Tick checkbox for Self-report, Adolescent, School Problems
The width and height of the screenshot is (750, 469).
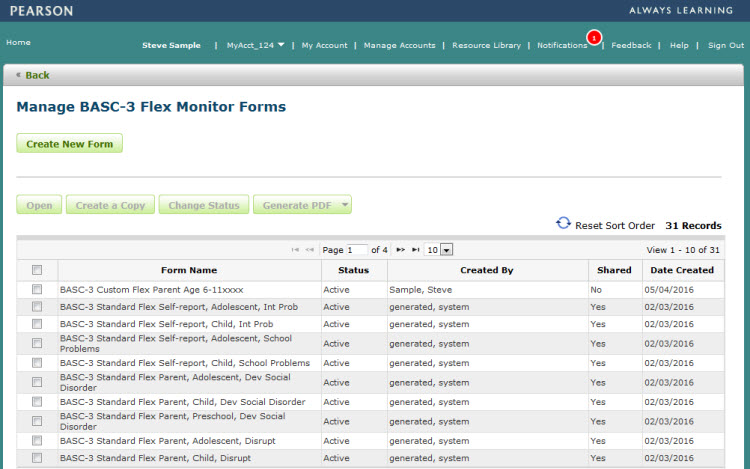(37, 343)
